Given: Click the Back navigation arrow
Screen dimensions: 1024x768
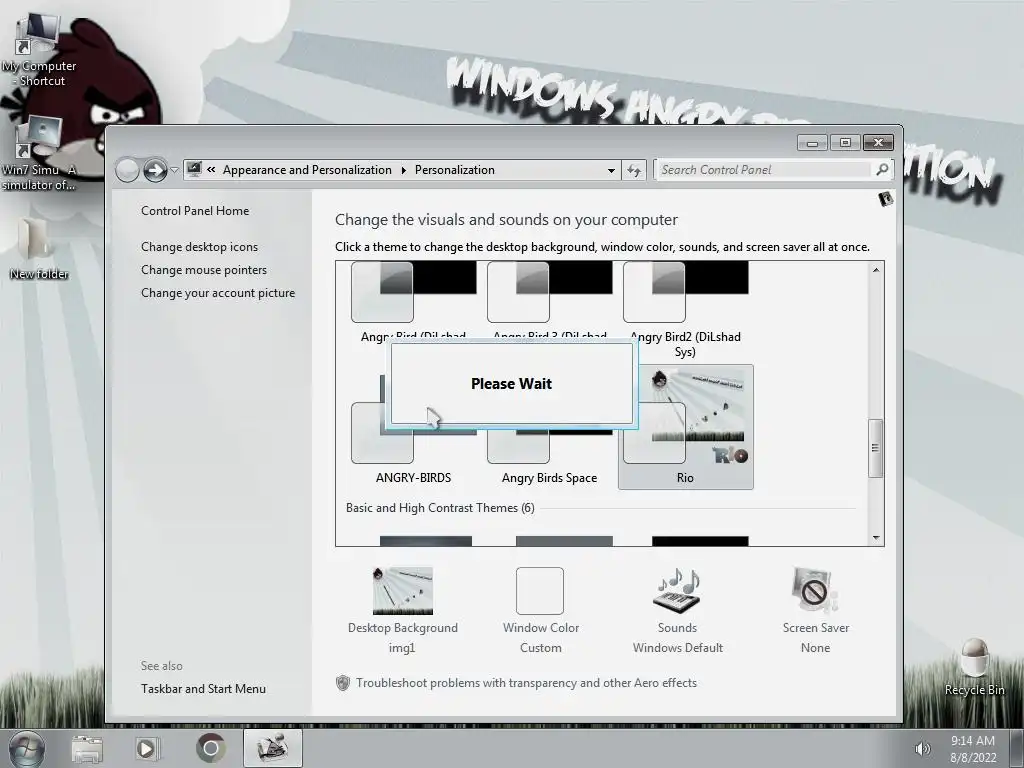Looking at the screenshot, I should tap(127, 170).
